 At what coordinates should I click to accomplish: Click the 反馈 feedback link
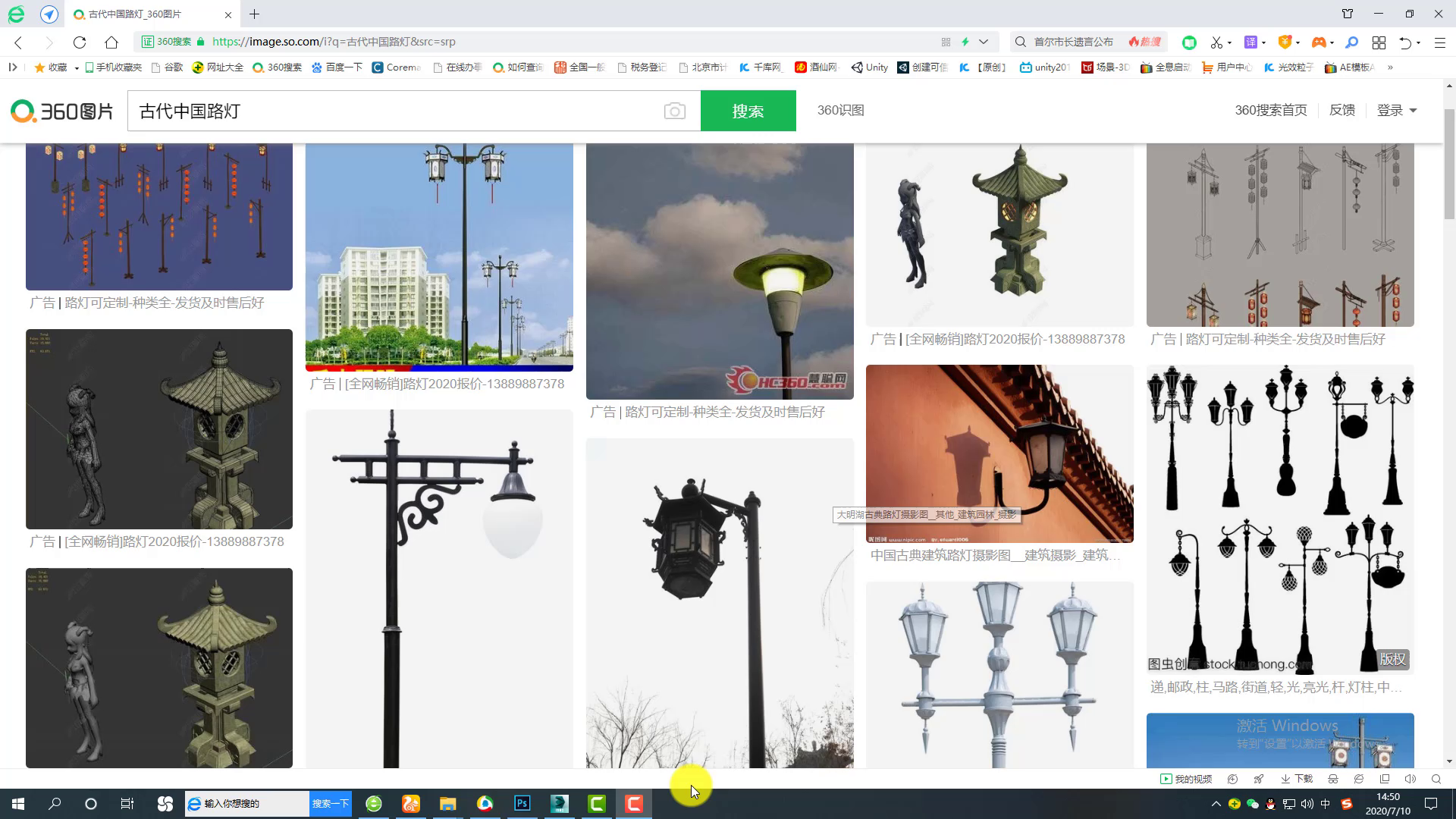tap(1341, 111)
